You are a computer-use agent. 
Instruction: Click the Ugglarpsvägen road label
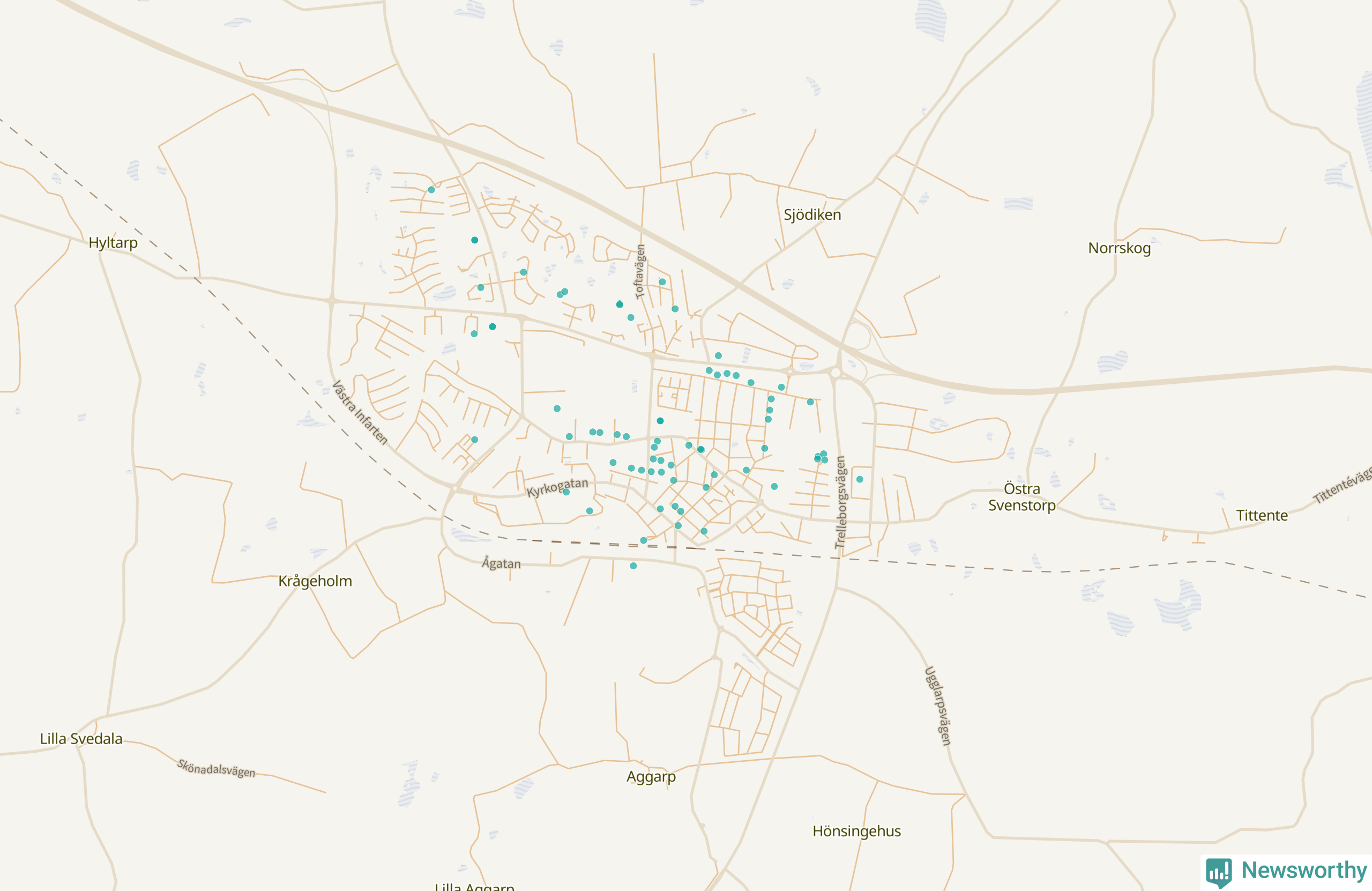[937, 706]
